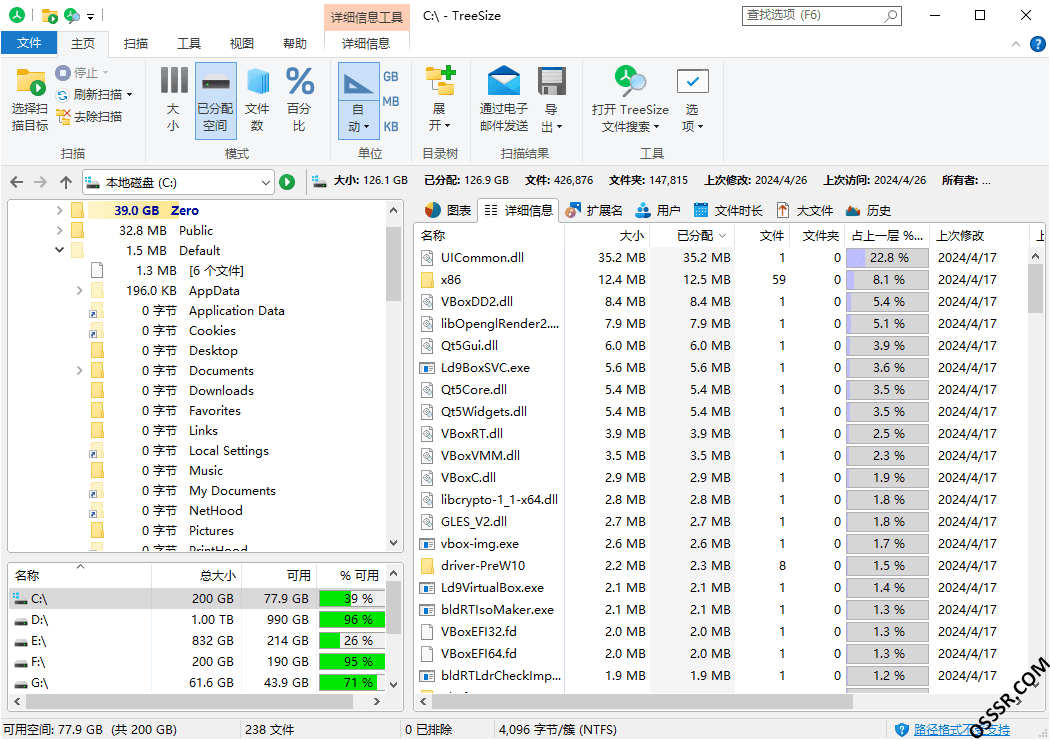This screenshot has width=1050, height=740.
Task: Switch mode to 文件数 file count
Action: (257, 100)
